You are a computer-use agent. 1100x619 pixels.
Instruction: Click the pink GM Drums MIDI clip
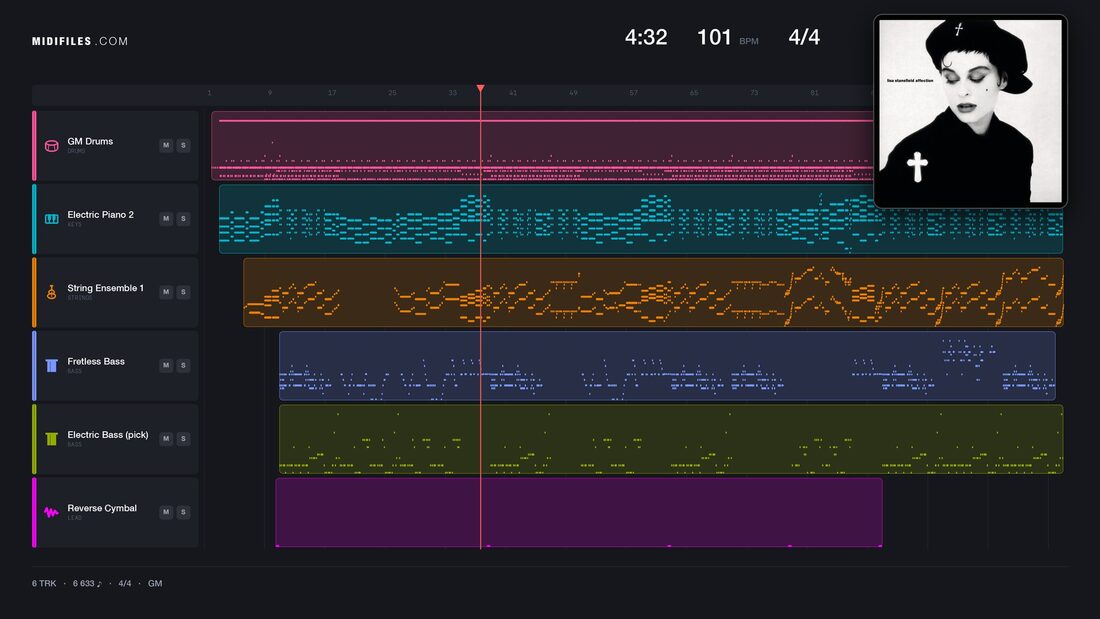pos(542,146)
